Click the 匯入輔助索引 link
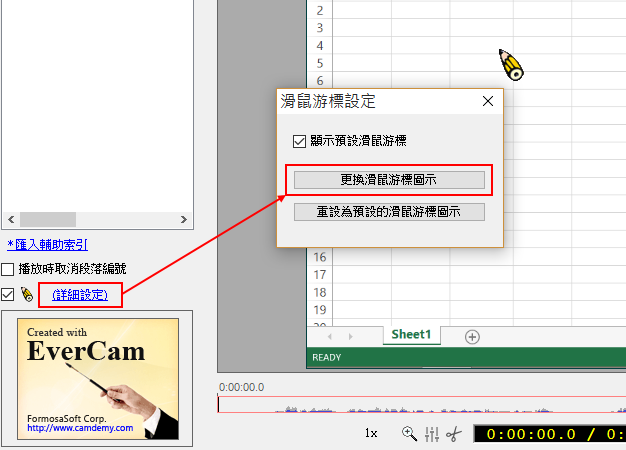626x450 pixels. (x=47, y=244)
